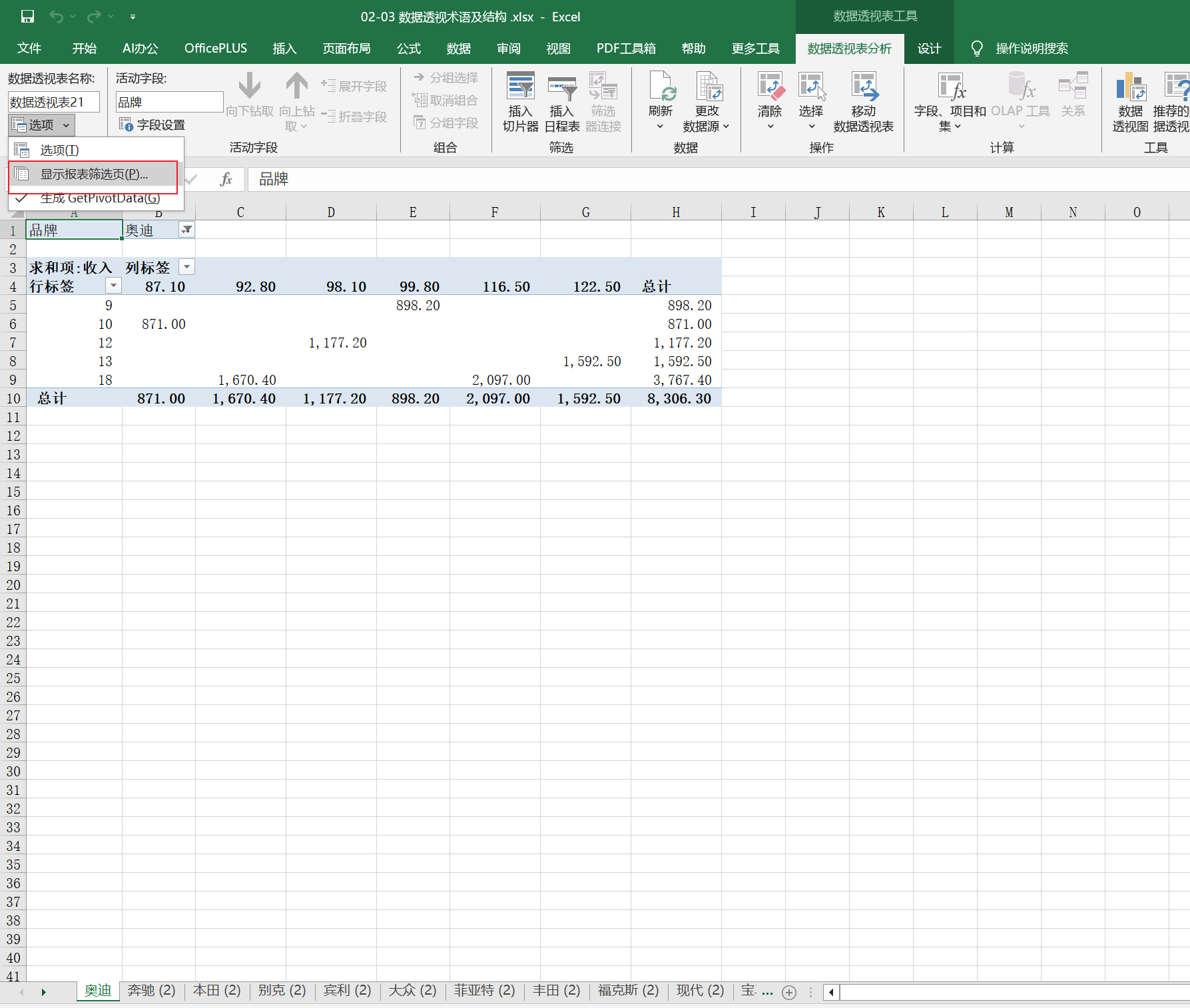Open the 选项 dropdown button

41,125
